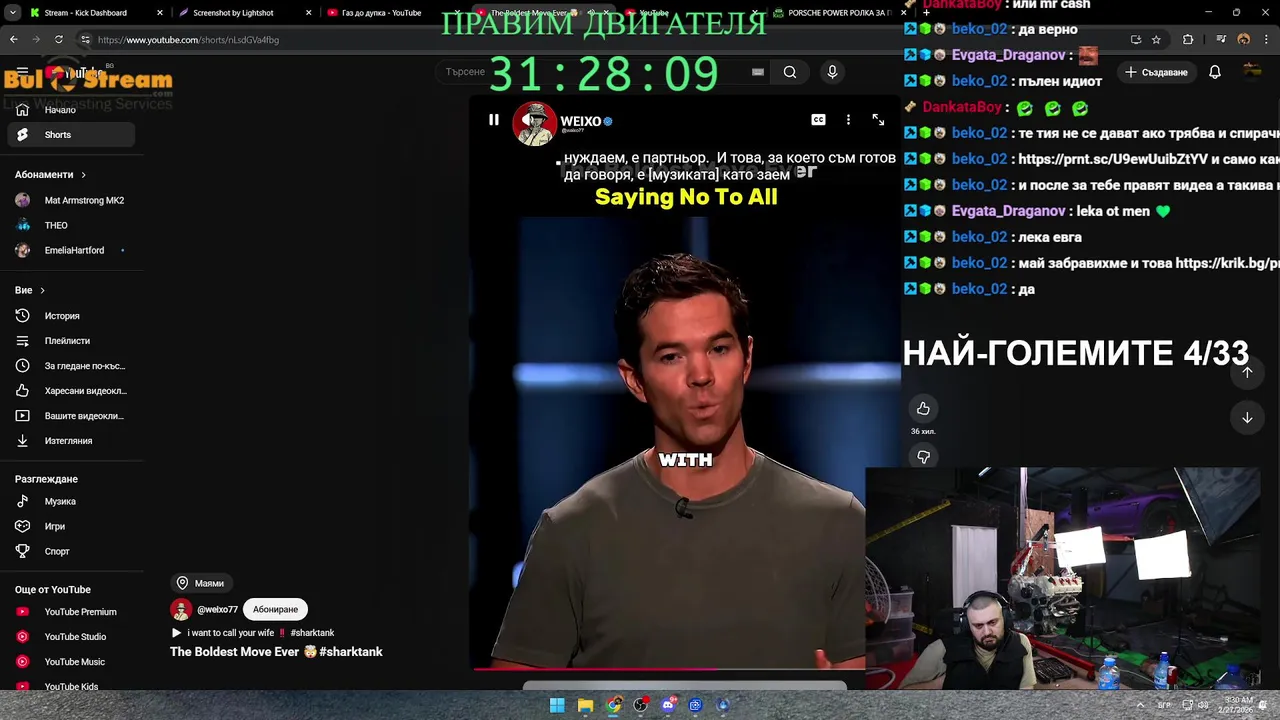The width and height of the screenshot is (1280, 720).
Task: Dislike the Short with the thumbs down icon
Action: [x=923, y=457]
